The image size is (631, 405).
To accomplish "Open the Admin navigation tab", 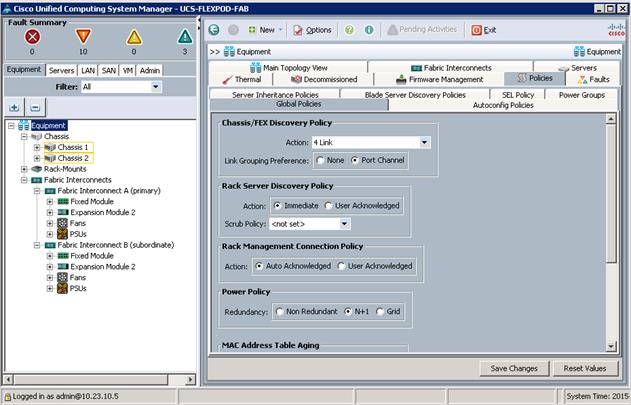I will [x=150, y=70].
